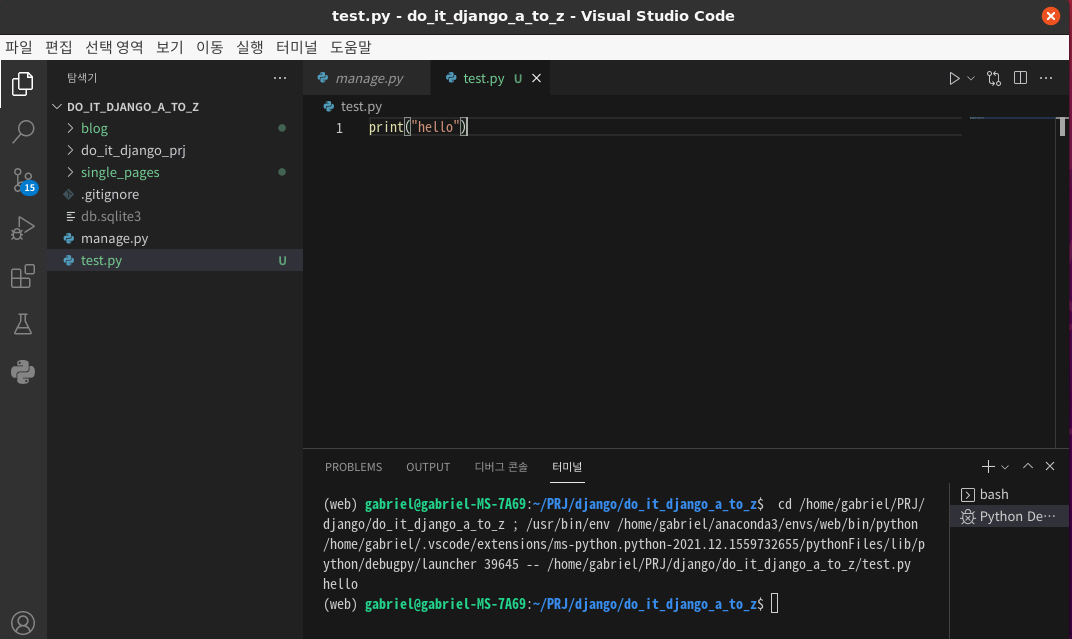
Task: Click the 탐색기 explorer panel title
Action: [82, 78]
